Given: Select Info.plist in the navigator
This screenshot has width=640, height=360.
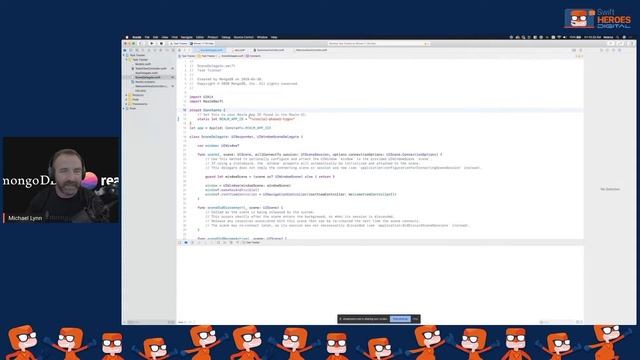Looking at the screenshot, I should pos(140,91).
